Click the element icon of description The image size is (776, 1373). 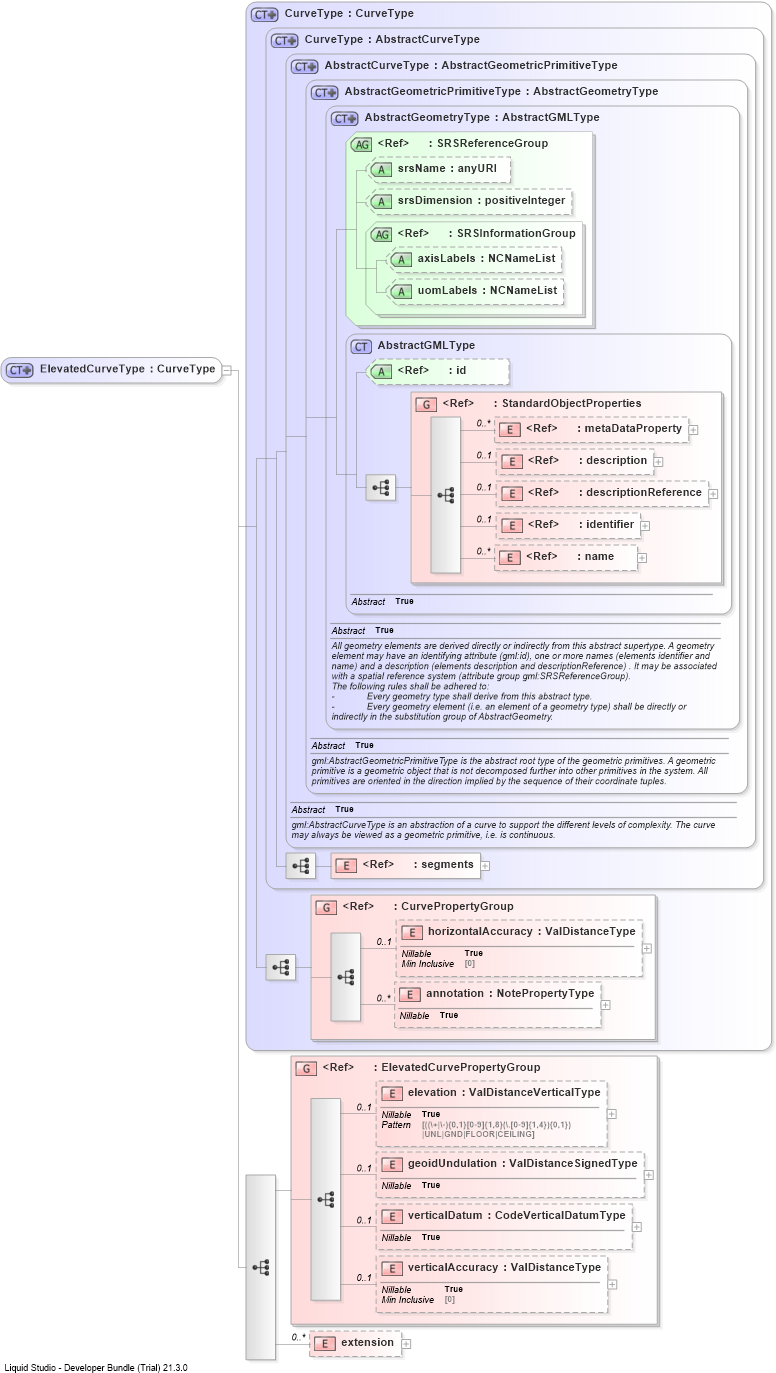coord(511,461)
